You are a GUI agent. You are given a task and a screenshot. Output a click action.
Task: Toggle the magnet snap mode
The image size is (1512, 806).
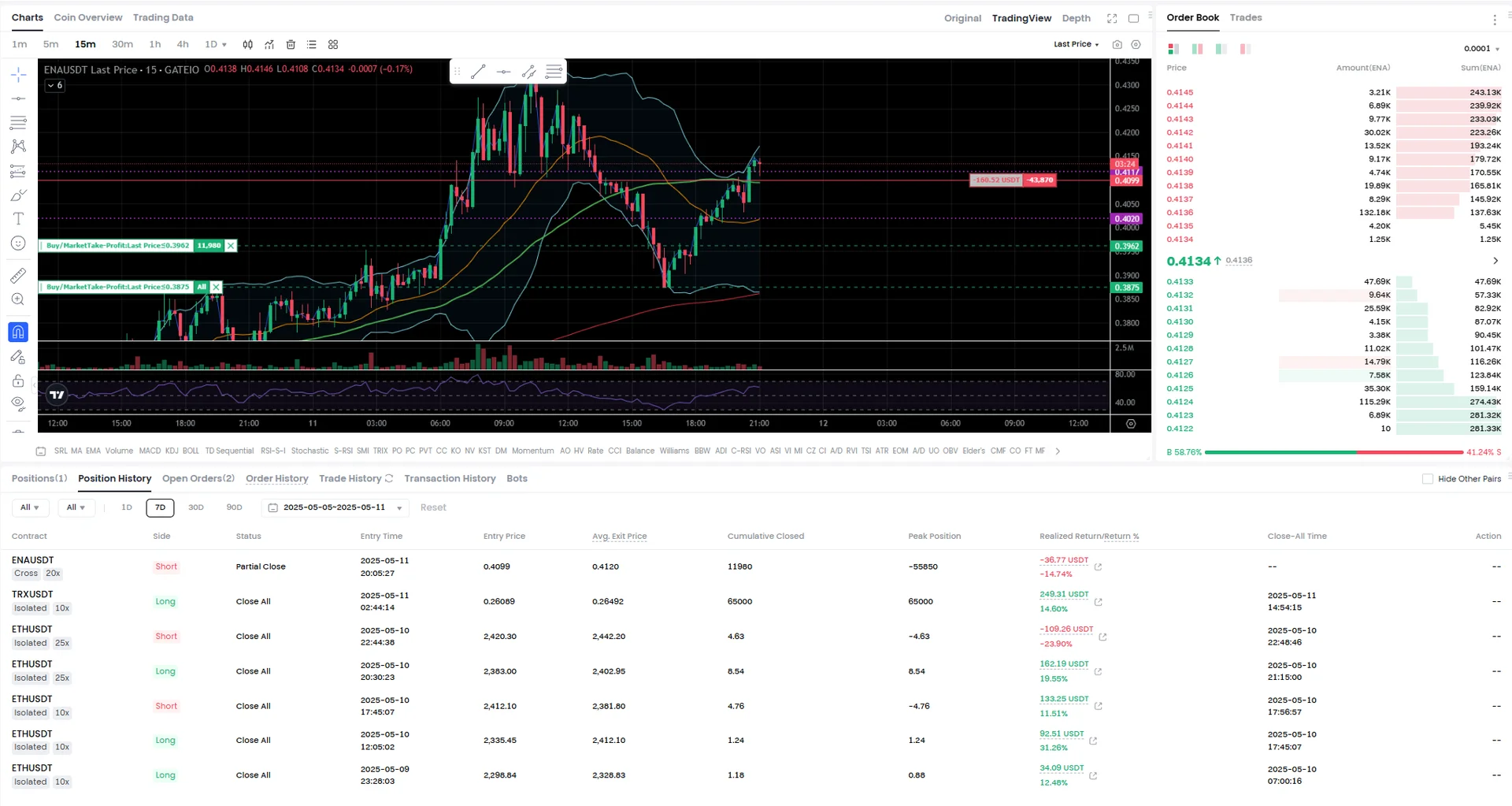(x=18, y=332)
